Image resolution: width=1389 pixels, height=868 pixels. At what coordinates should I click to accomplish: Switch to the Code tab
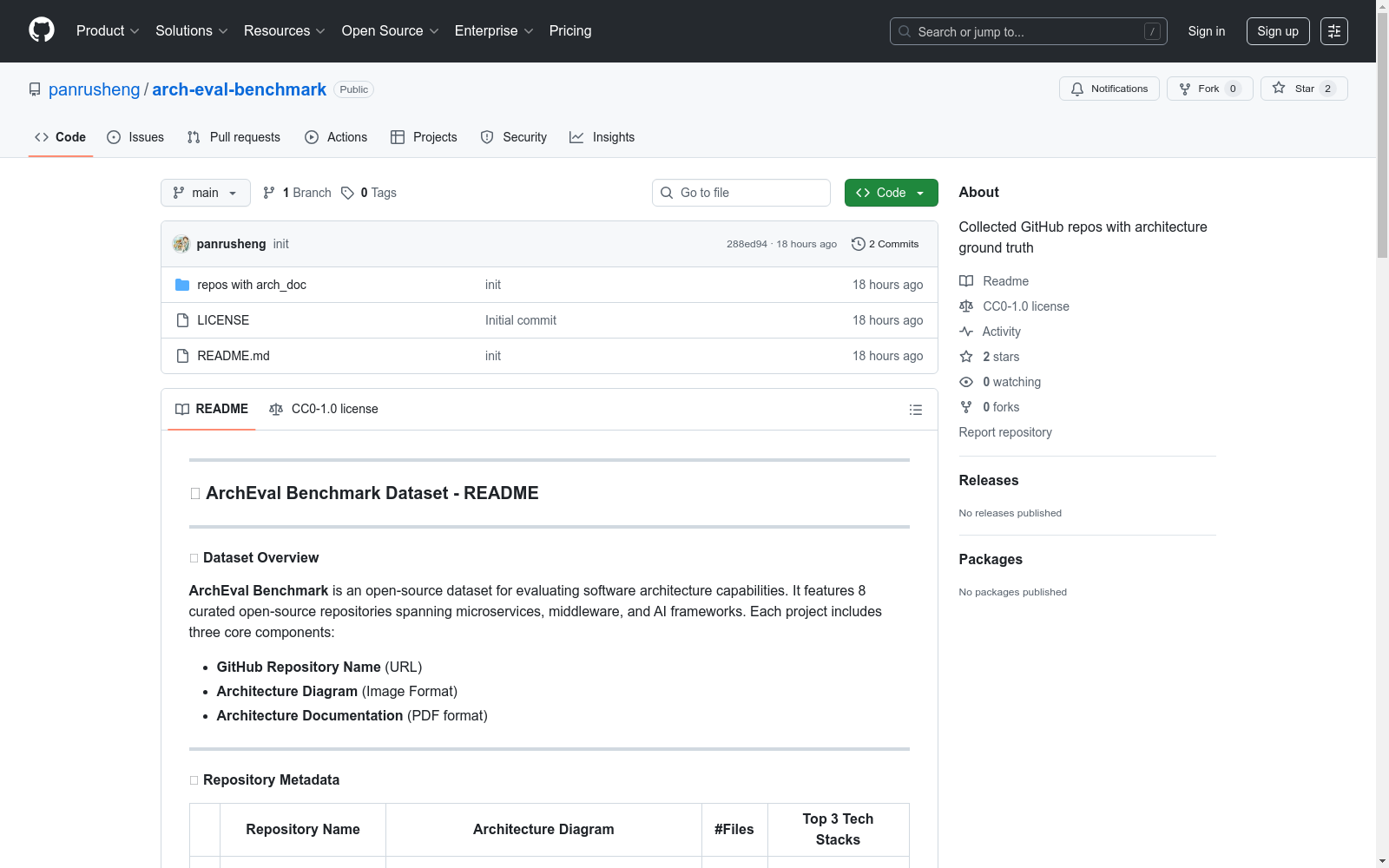[61, 137]
